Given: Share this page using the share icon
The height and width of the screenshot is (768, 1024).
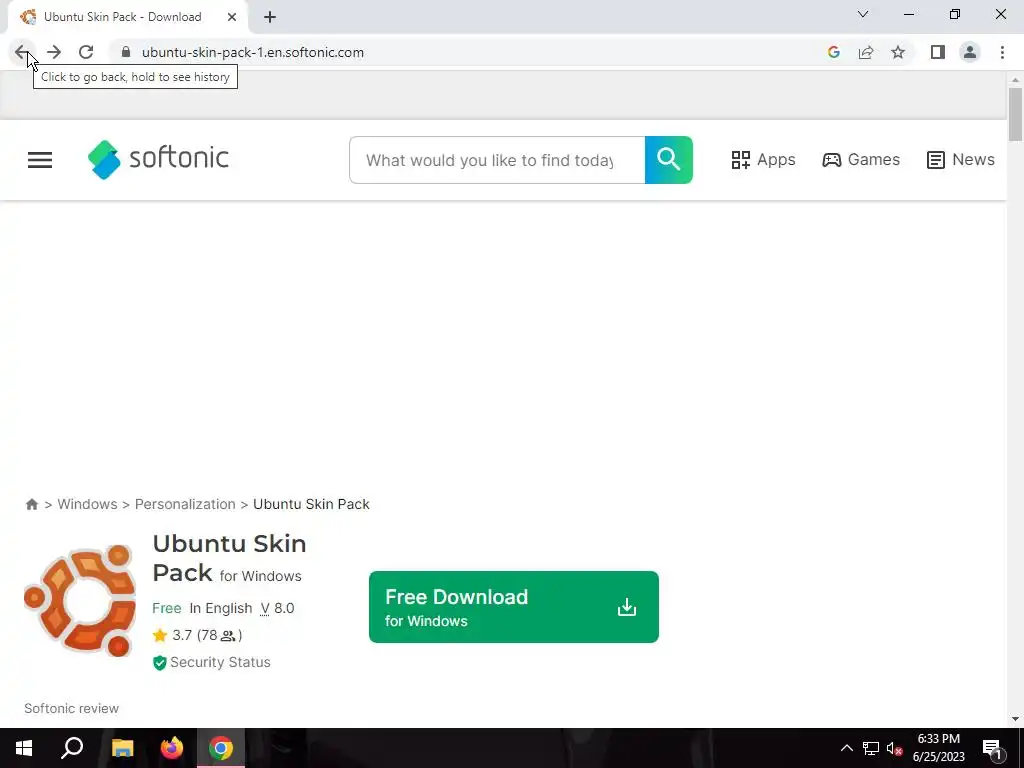Looking at the screenshot, I should coord(866,52).
